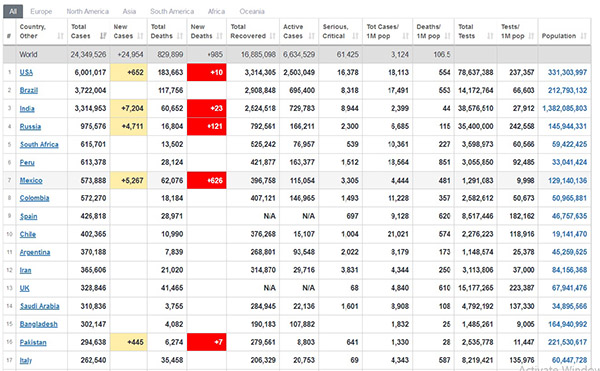Open the Argentina country link
600x371 pixels.
pyautogui.click(x=35, y=252)
